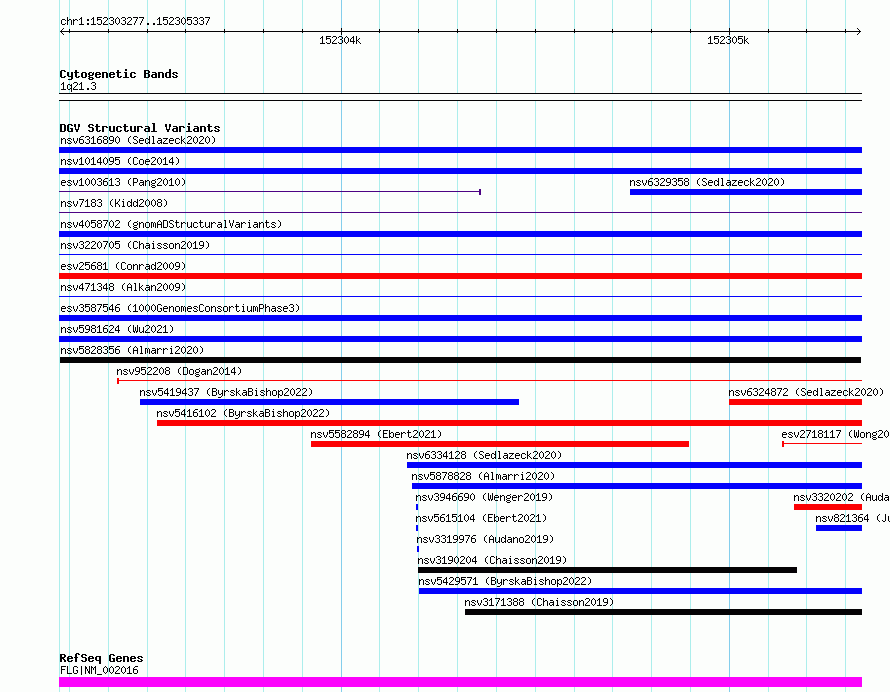Image resolution: width=890 pixels, height=692 pixels.
Task: Open variant nsv5429571 (ByrskaBishop2022)
Action: pos(505,581)
